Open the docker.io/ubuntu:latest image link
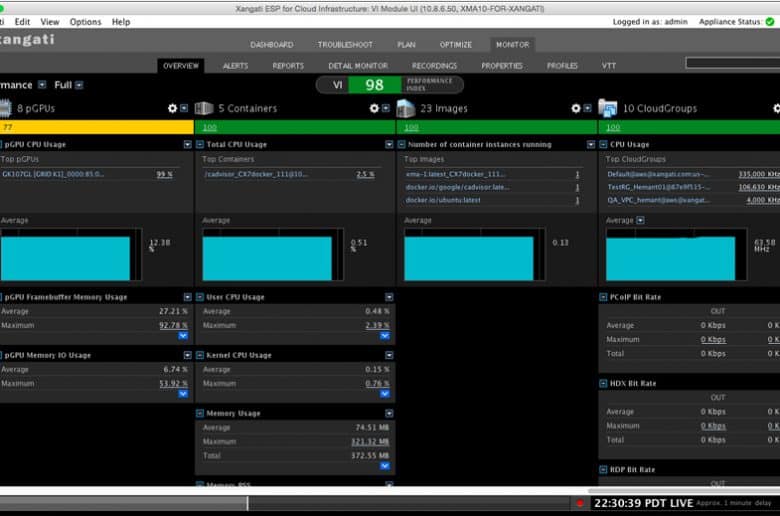Screen dimensions: 780x516 (x=443, y=200)
